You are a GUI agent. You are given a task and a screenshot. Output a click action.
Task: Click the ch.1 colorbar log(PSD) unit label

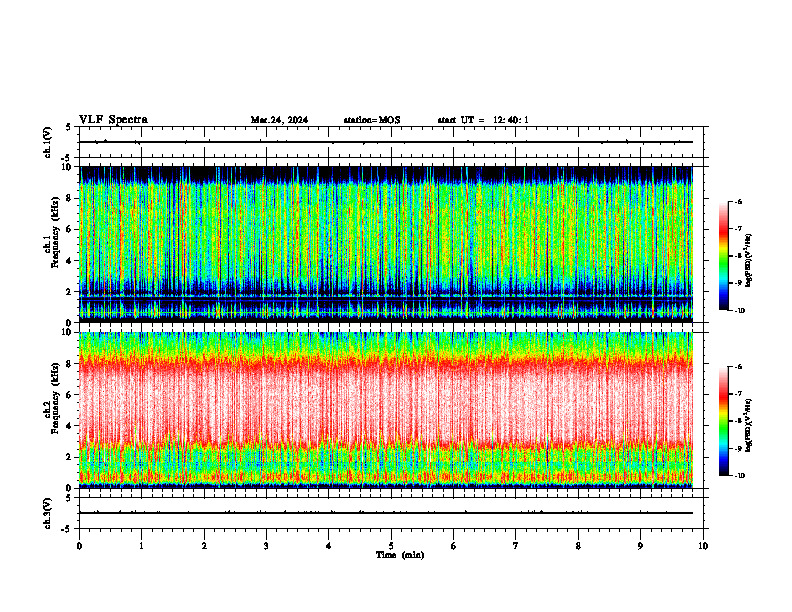point(749,260)
